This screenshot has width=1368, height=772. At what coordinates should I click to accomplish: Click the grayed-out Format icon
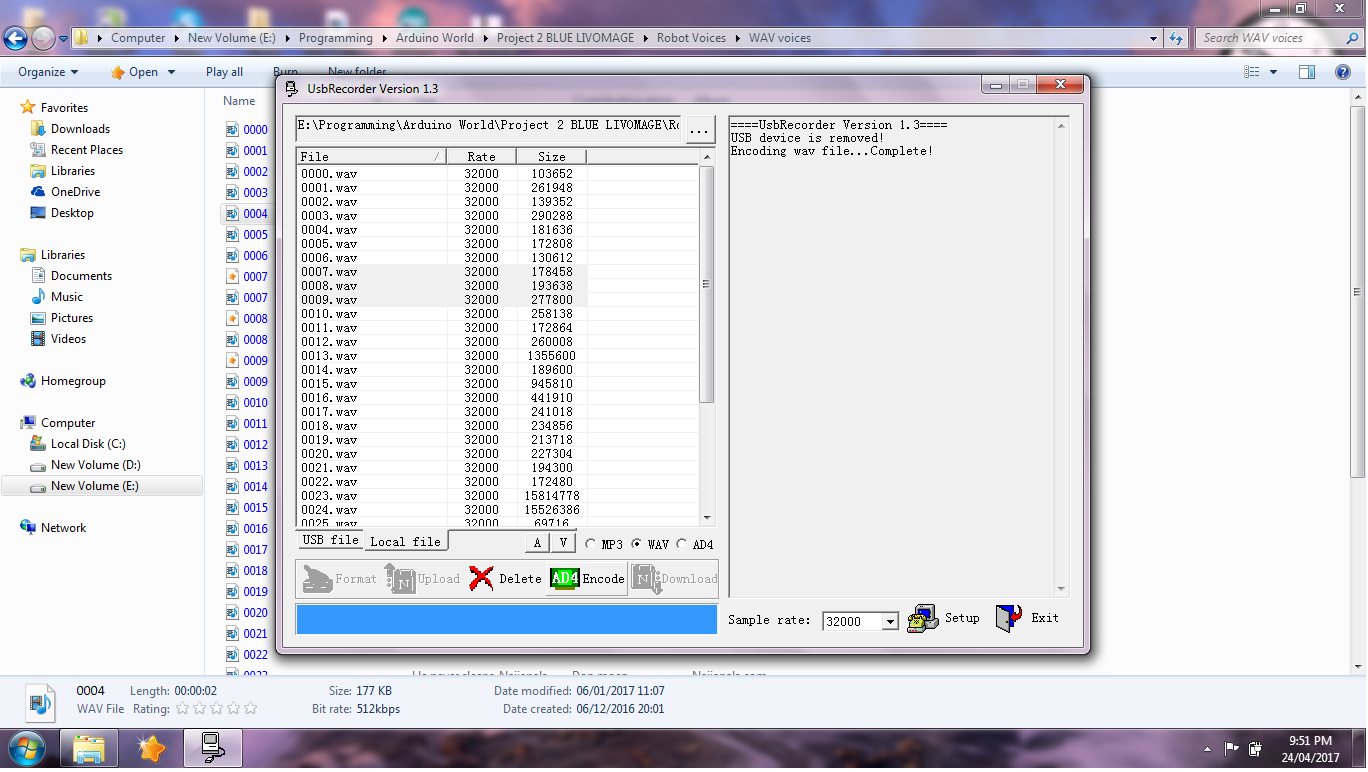click(x=318, y=578)
